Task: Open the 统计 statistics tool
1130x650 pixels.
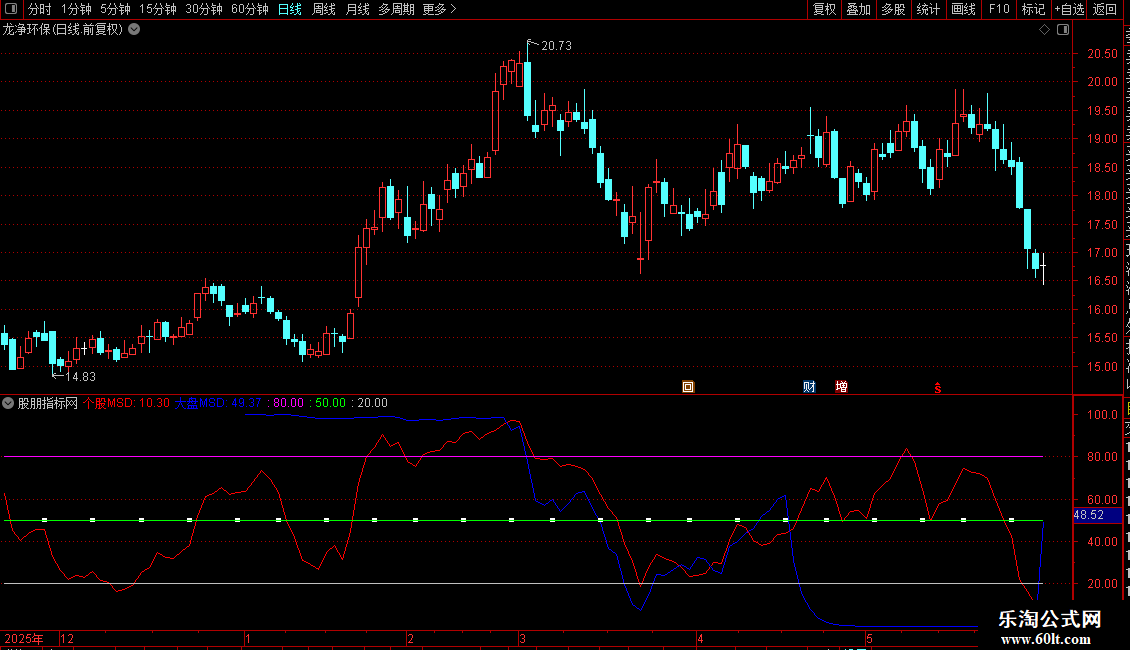Action: pyautogui.click(x=927, y=9)
